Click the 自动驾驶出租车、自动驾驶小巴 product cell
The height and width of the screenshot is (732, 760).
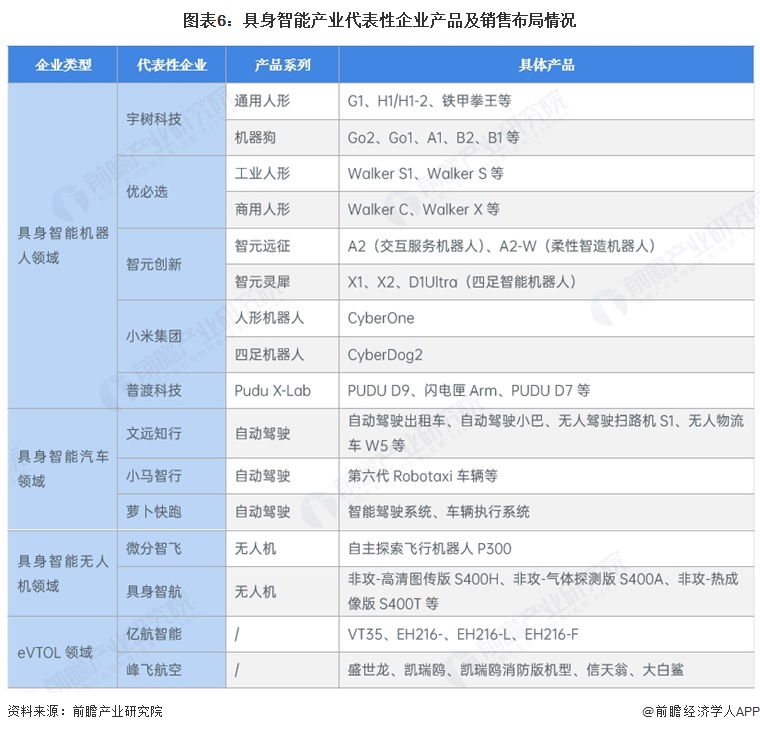(546, 433)
